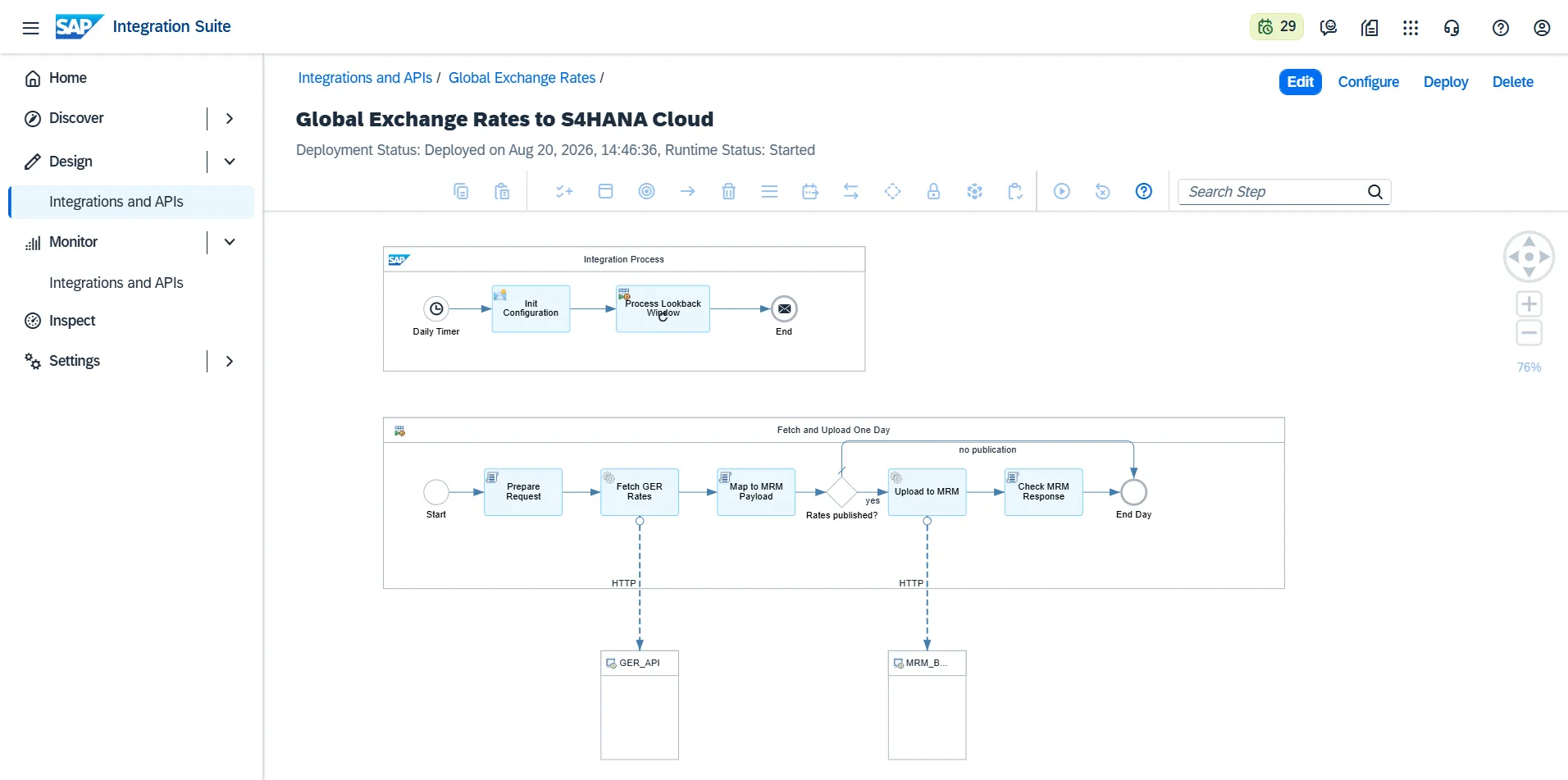Click the copy icon in the editor toolbar
This screenshot has width=1568, height=780.
pos(461,191)
